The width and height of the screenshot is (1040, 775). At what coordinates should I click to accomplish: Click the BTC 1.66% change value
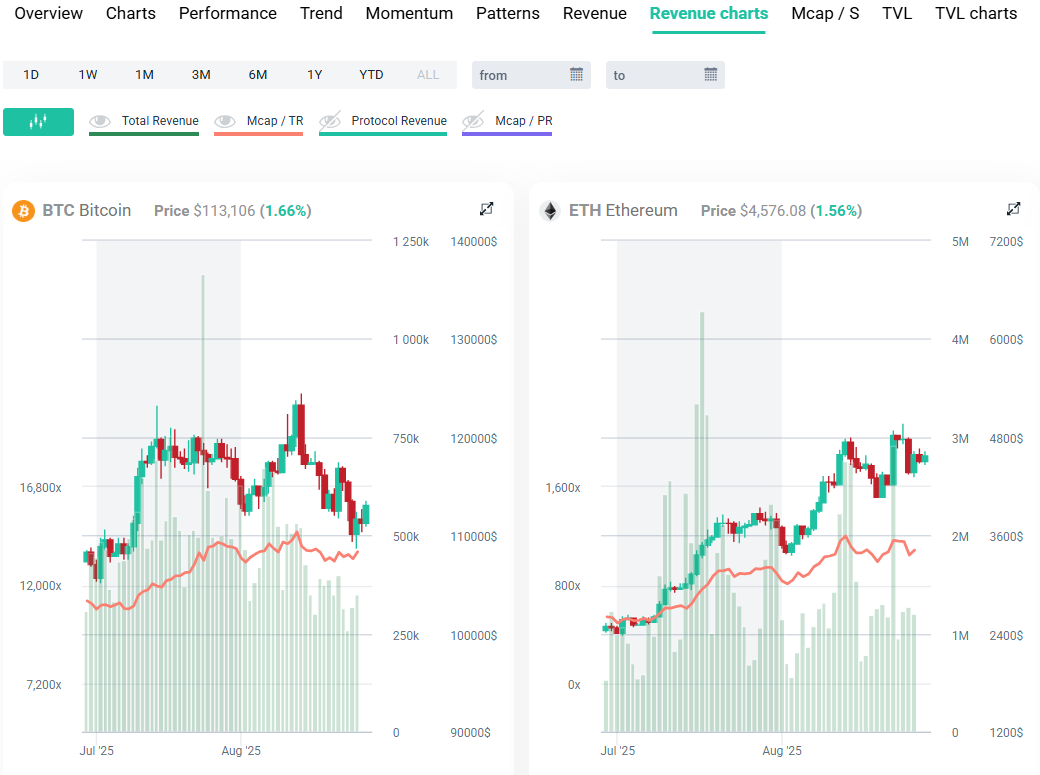286,211
